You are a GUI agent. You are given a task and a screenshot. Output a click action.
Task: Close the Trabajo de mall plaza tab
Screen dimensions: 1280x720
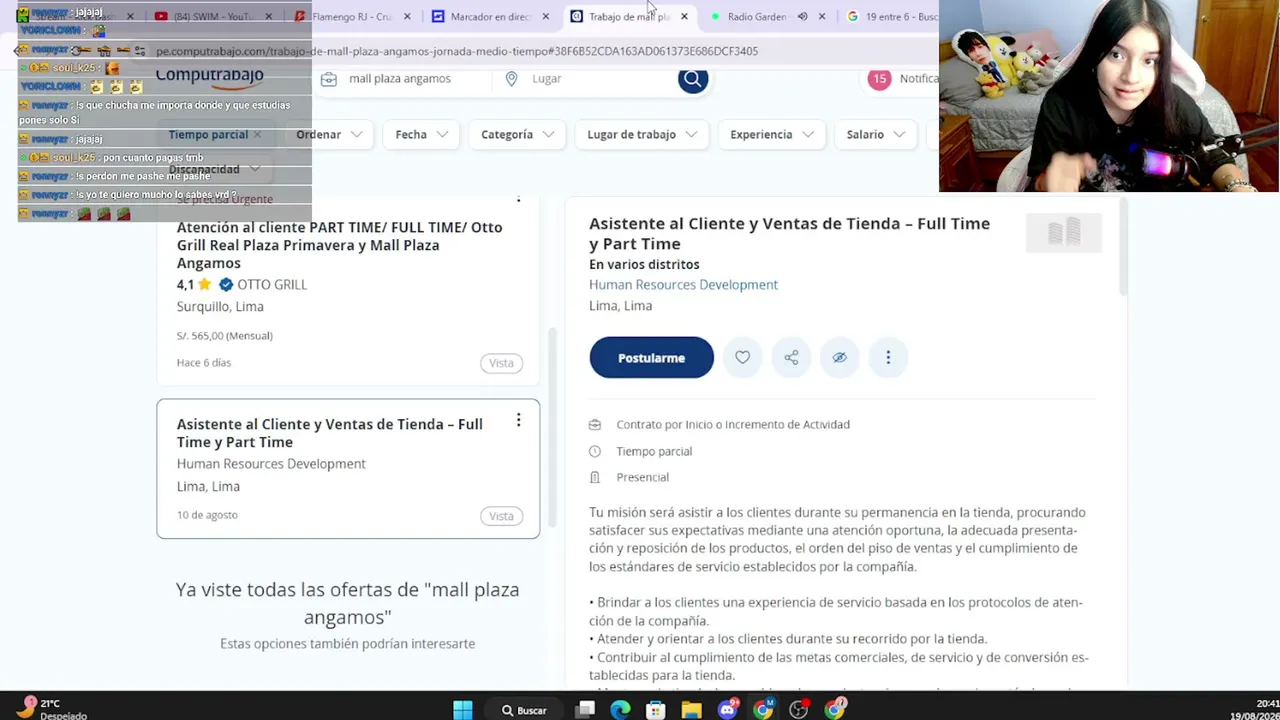684,17
